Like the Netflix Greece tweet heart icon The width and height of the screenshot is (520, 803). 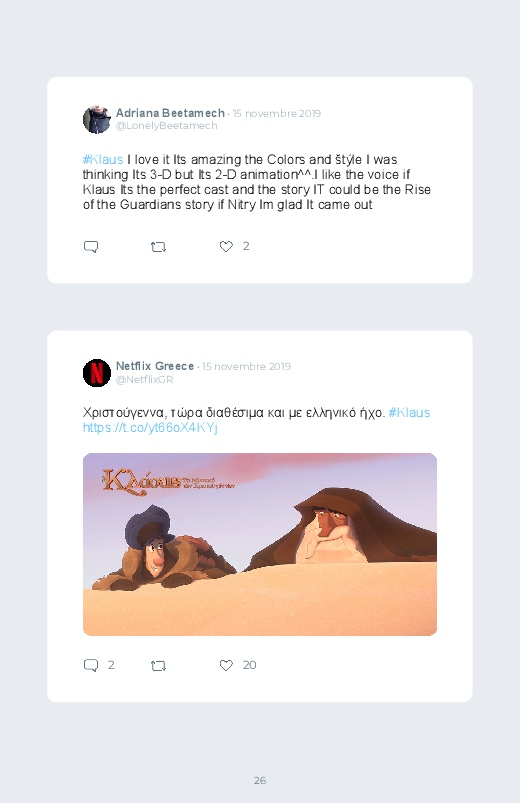(226, 665)
